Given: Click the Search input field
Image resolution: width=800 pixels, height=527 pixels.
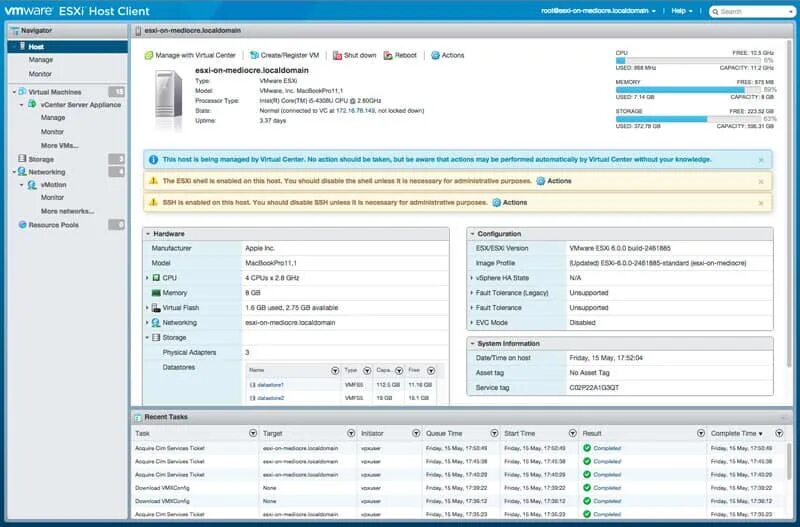Looking at the screenshot, I should pyautogui.click(x=752, y=11).
